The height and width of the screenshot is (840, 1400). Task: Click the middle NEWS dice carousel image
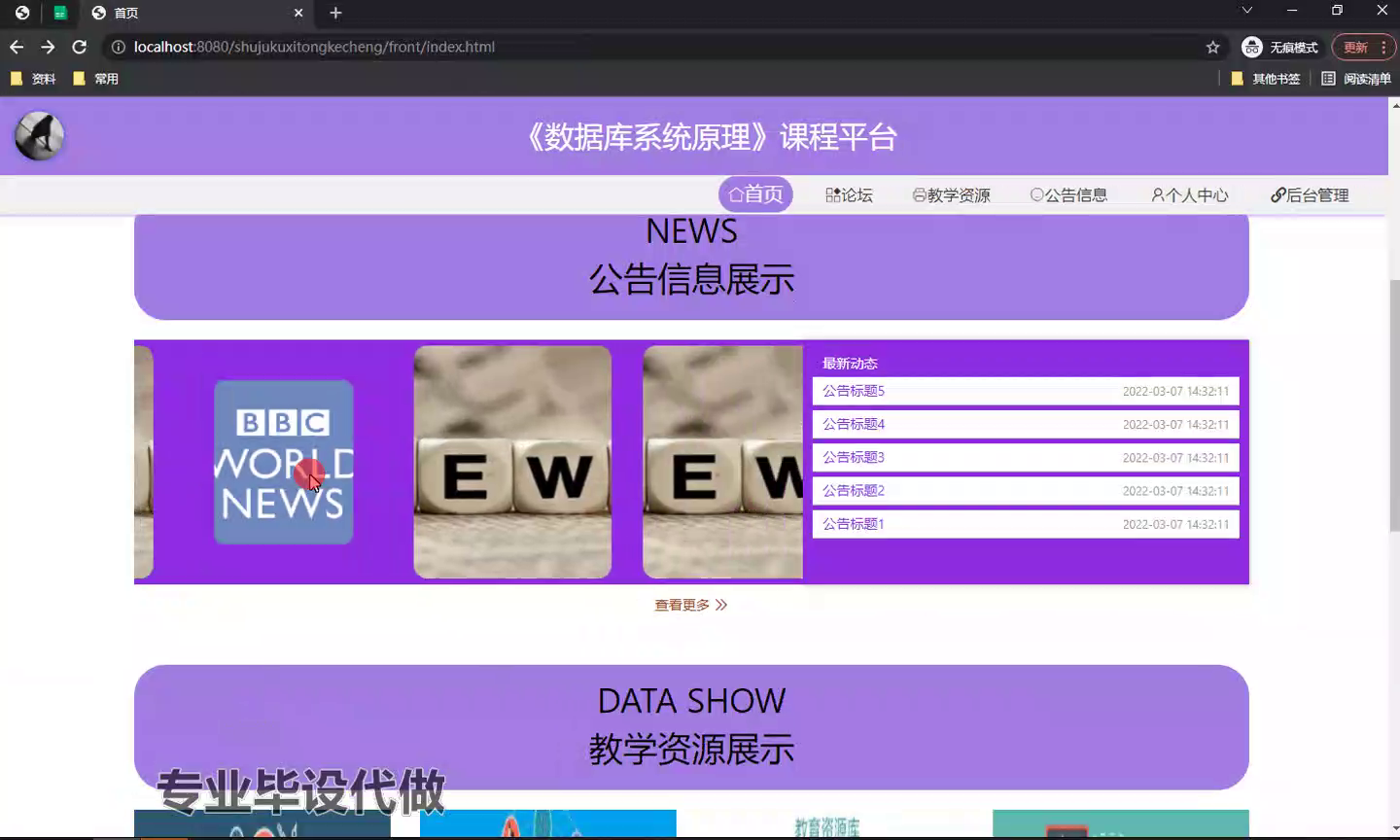(512, 462)
